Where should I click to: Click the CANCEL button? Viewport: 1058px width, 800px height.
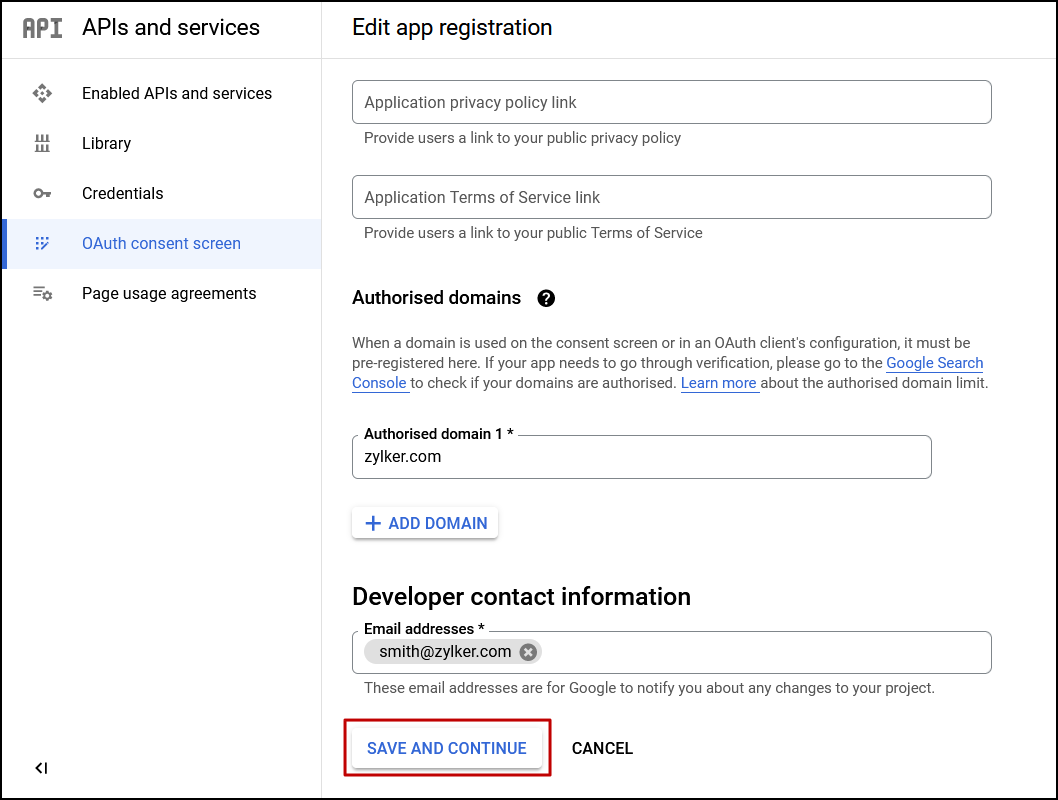[x=602, y=748]
